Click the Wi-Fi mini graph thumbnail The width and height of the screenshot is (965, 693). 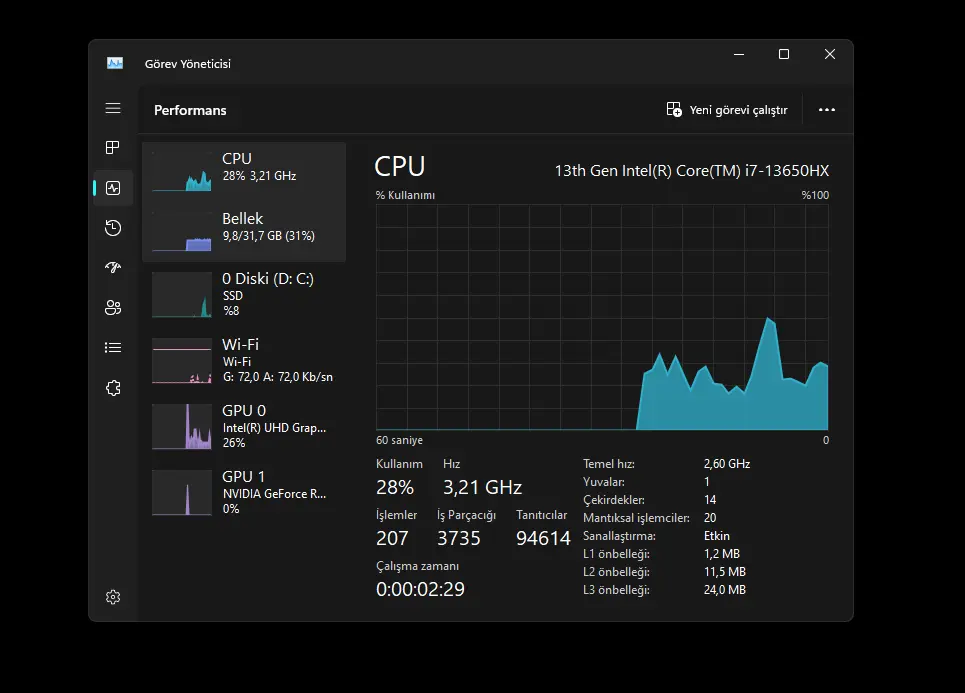point(182,361)
